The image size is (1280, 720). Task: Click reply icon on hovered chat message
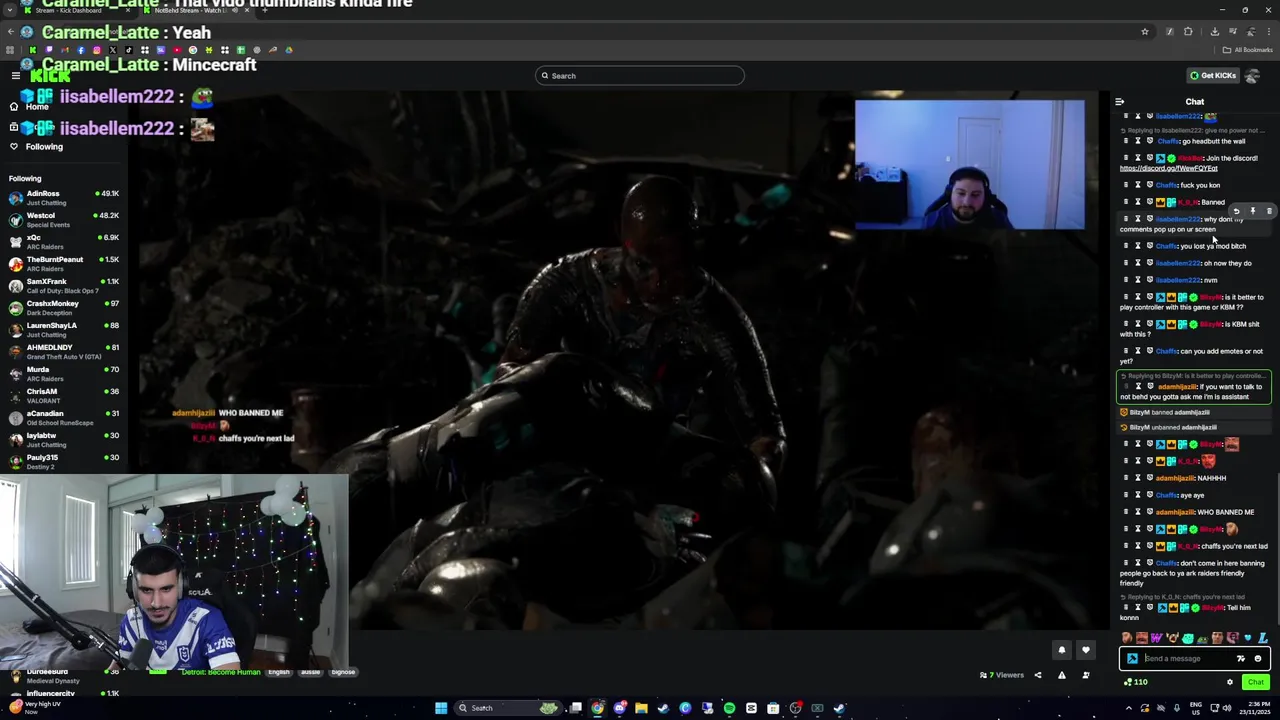(1236, 212)
